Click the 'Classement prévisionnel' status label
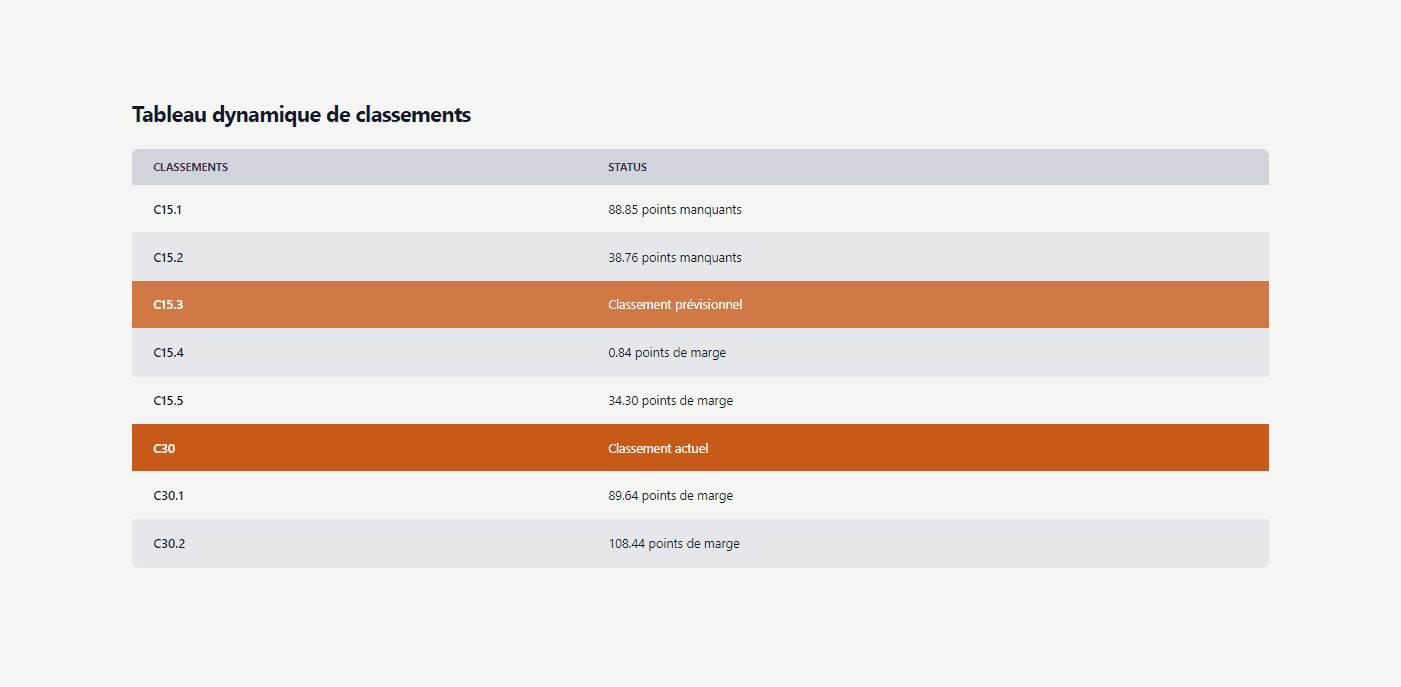The width and height of the screenshot is (1401, 687). pos(675,304)
